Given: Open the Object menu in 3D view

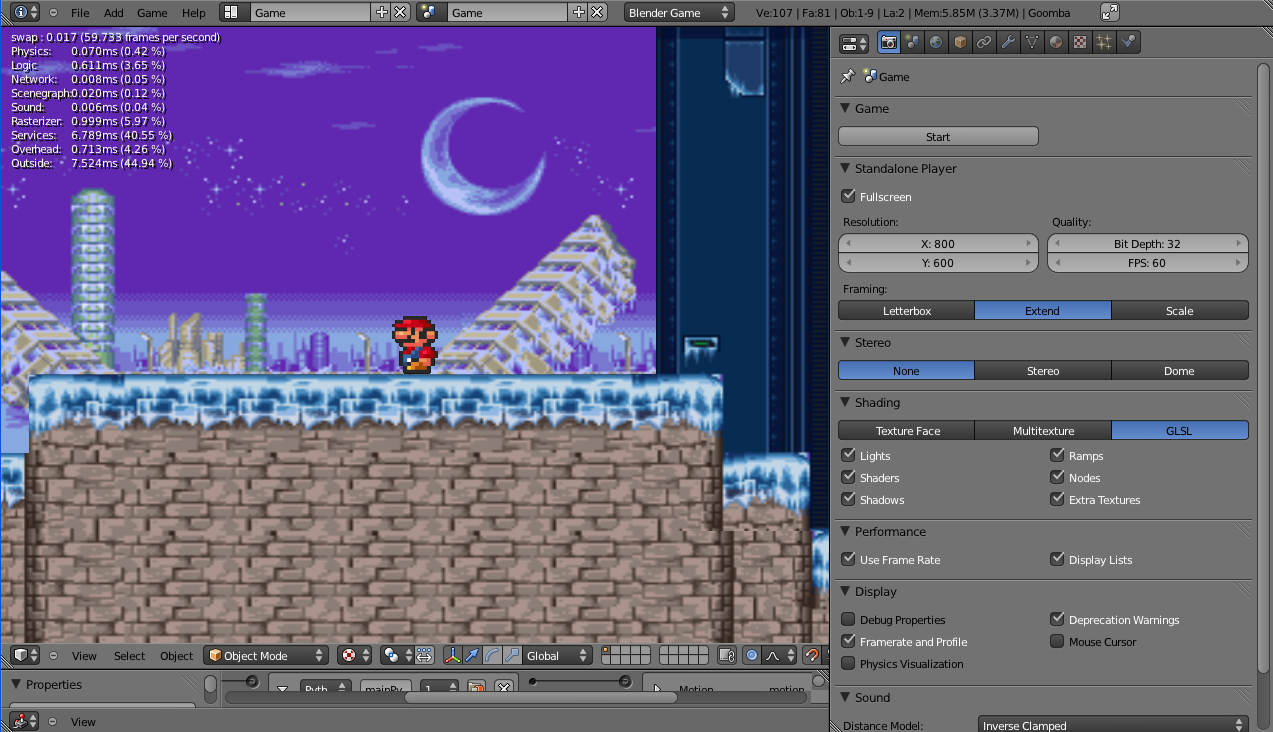Looking at the screenshot, I should 176,656.
